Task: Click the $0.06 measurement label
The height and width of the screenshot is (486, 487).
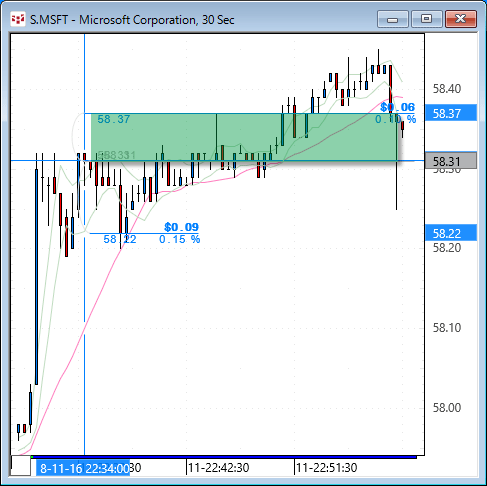Action: pos(397,107)
